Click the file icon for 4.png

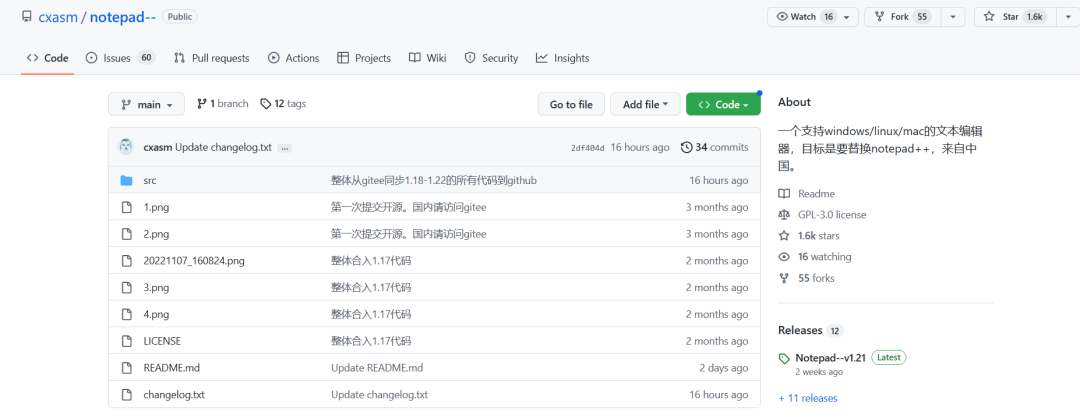(x=126, y=315)
